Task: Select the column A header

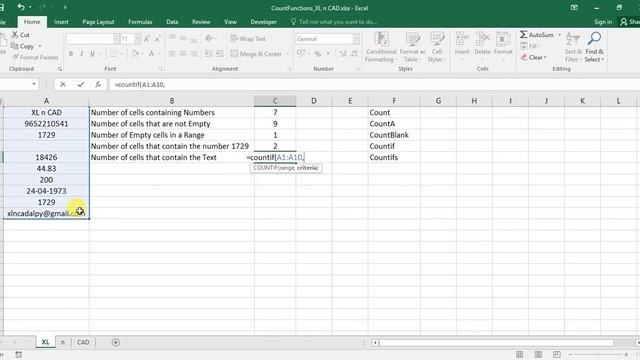Action: [x=46, y=101]
